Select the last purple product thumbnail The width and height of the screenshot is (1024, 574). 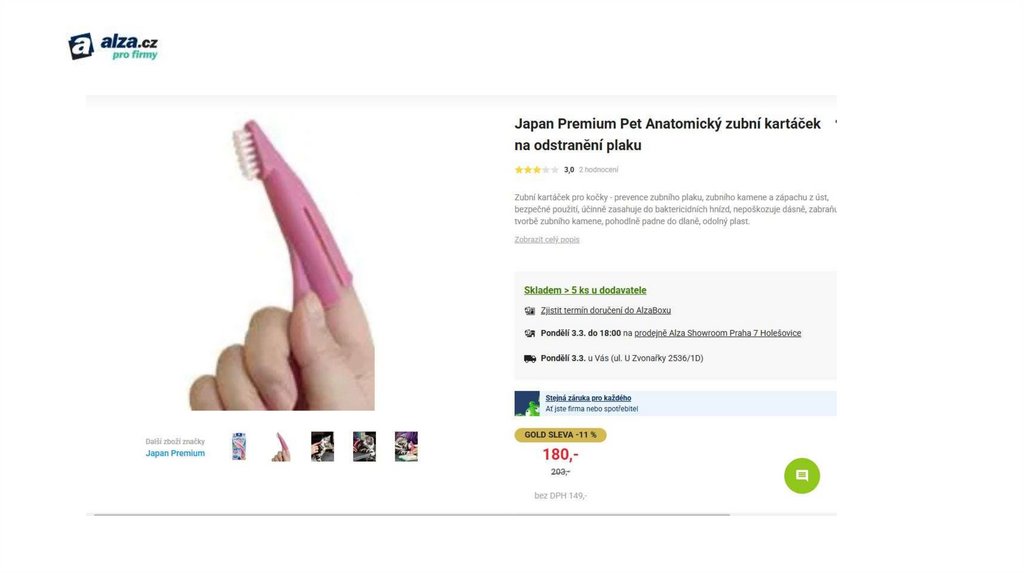[x=406, y=447]
